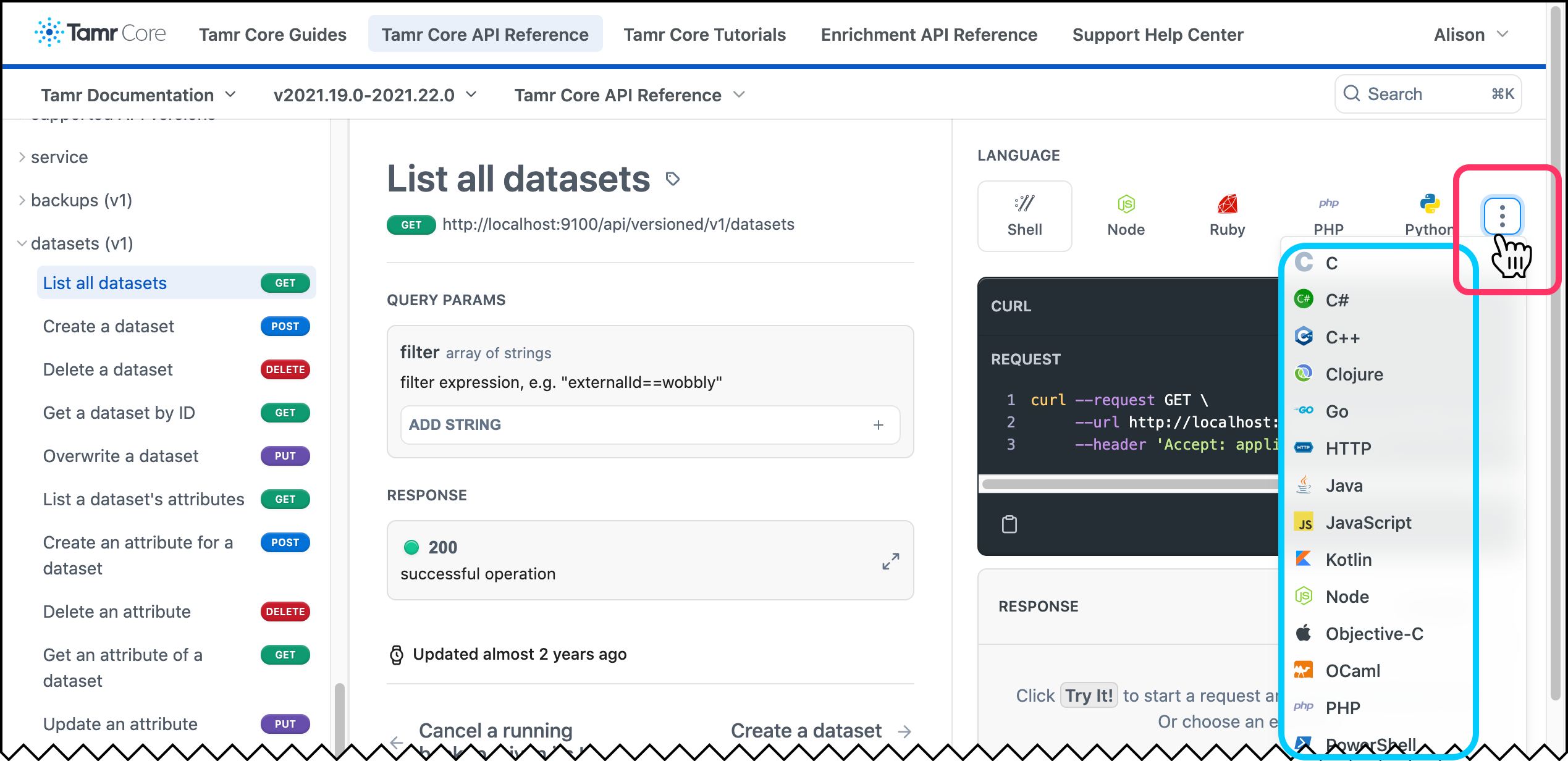Open Delete a dataset in sidebar
The image size is (1568, 761).
coord(177,369)
